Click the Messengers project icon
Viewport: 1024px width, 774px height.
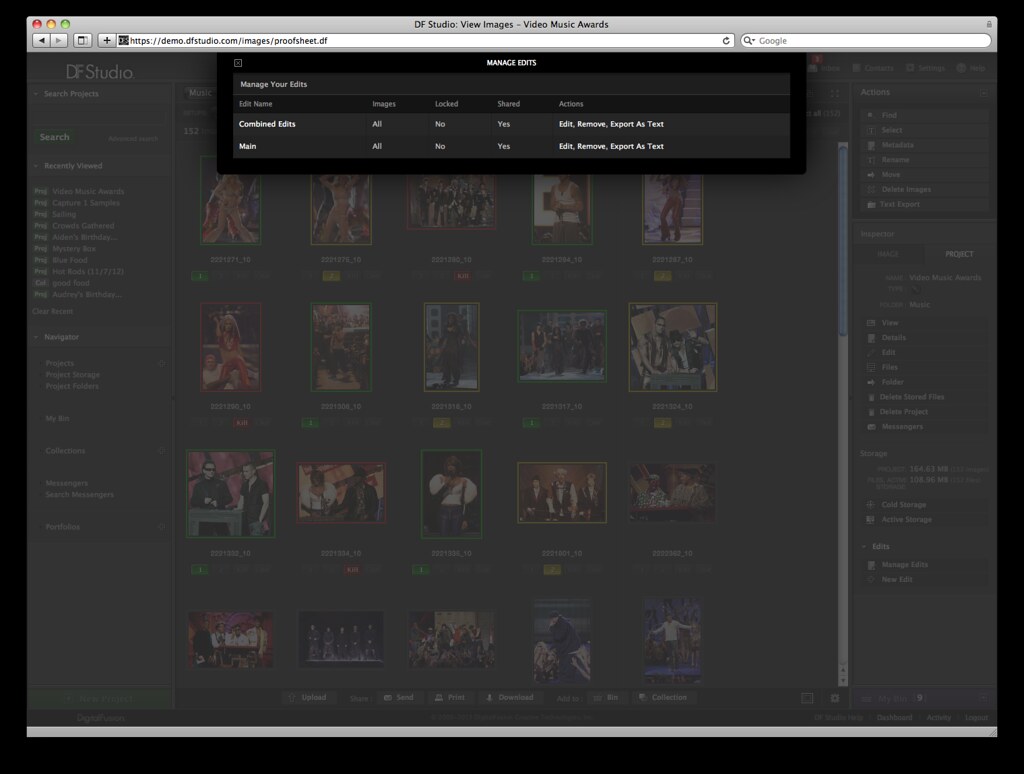(871, 427)
